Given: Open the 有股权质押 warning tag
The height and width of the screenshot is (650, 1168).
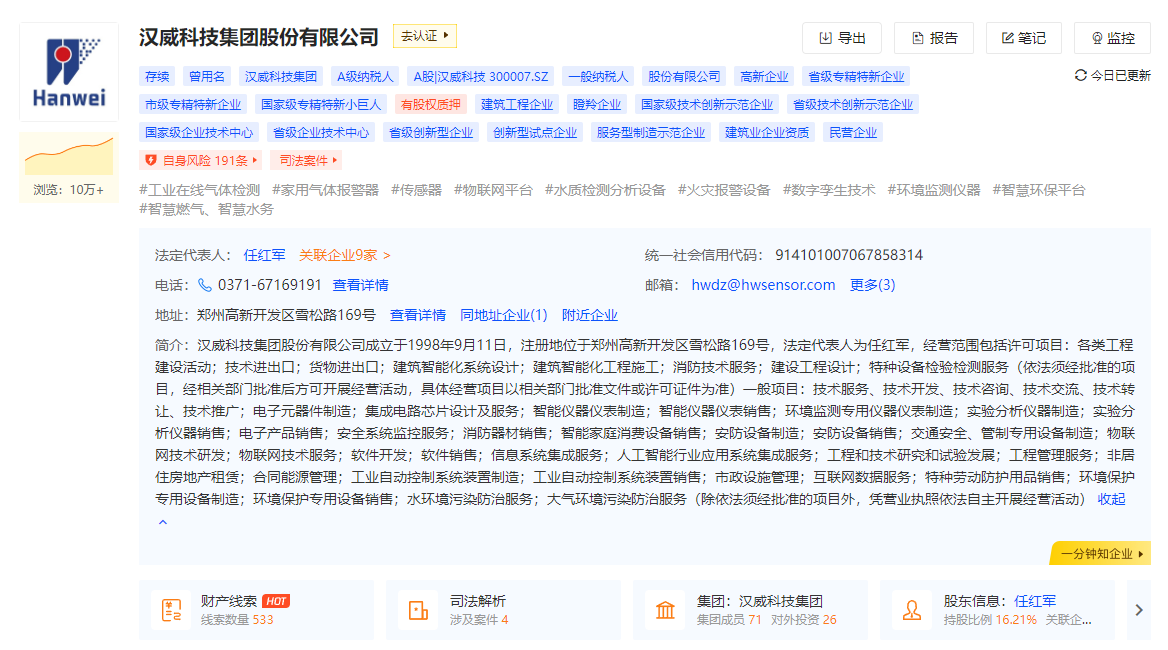Looking at the screenshot, I should click(x=431, y=105).
